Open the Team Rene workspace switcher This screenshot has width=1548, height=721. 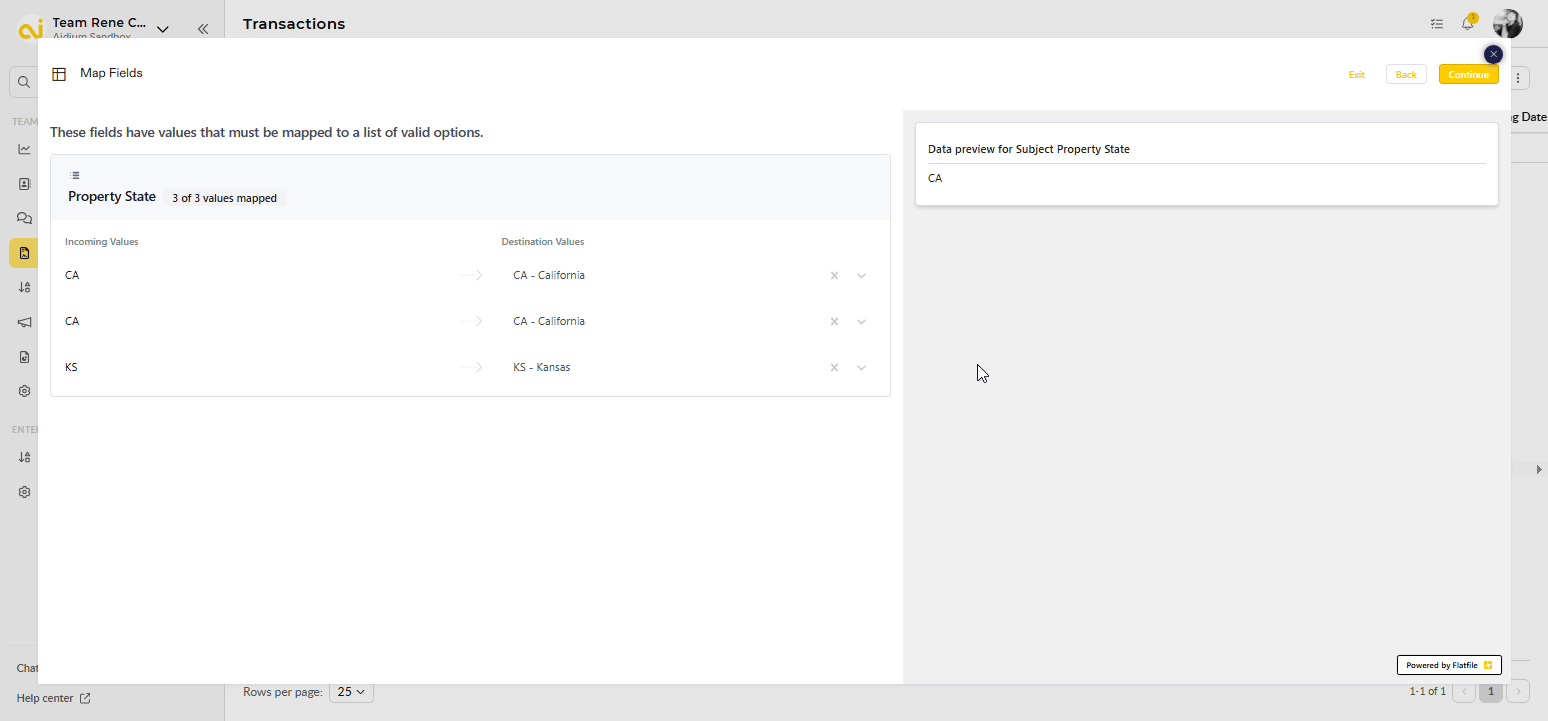pos(108,28)
